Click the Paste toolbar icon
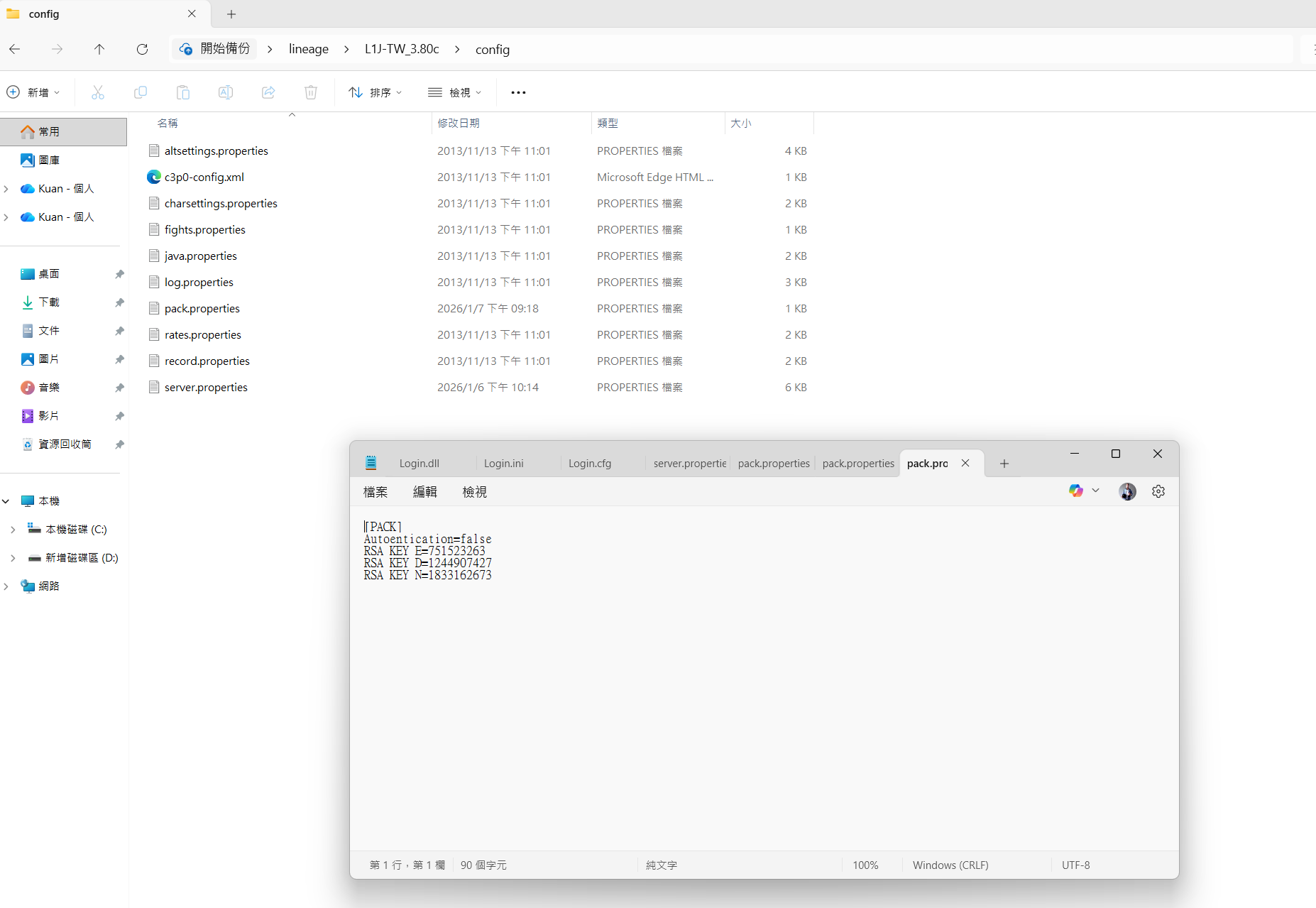The image size is (1316, 908). pyautogui.click(x=183, y=92)
